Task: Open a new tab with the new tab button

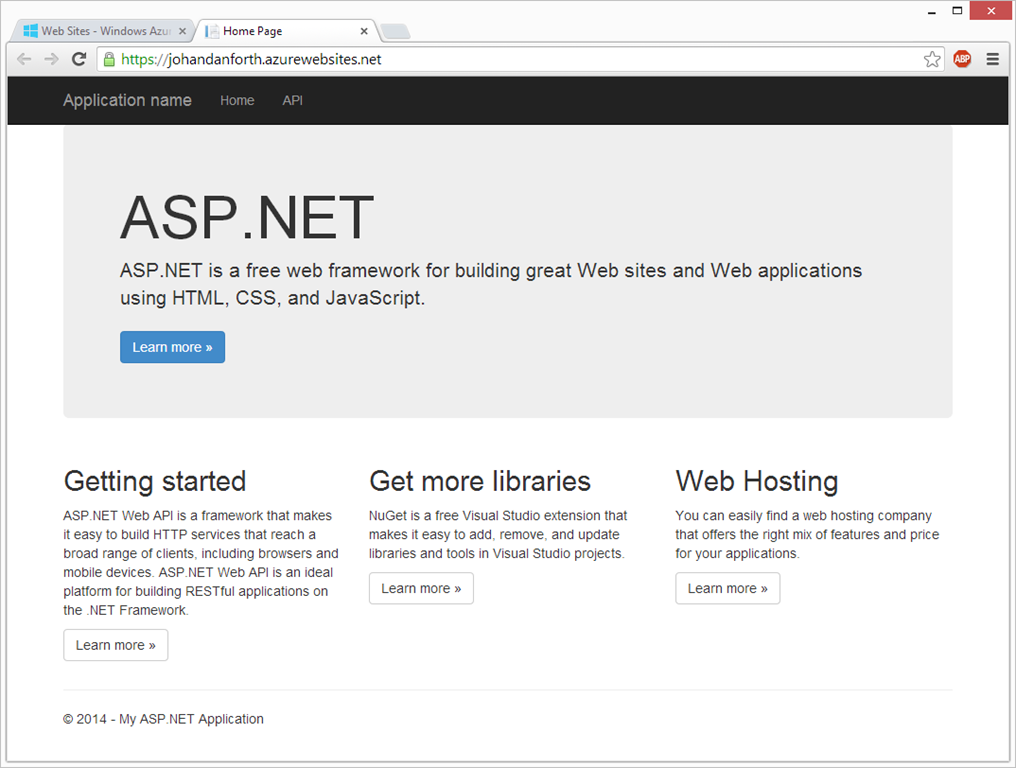Action: coord(395,31)
